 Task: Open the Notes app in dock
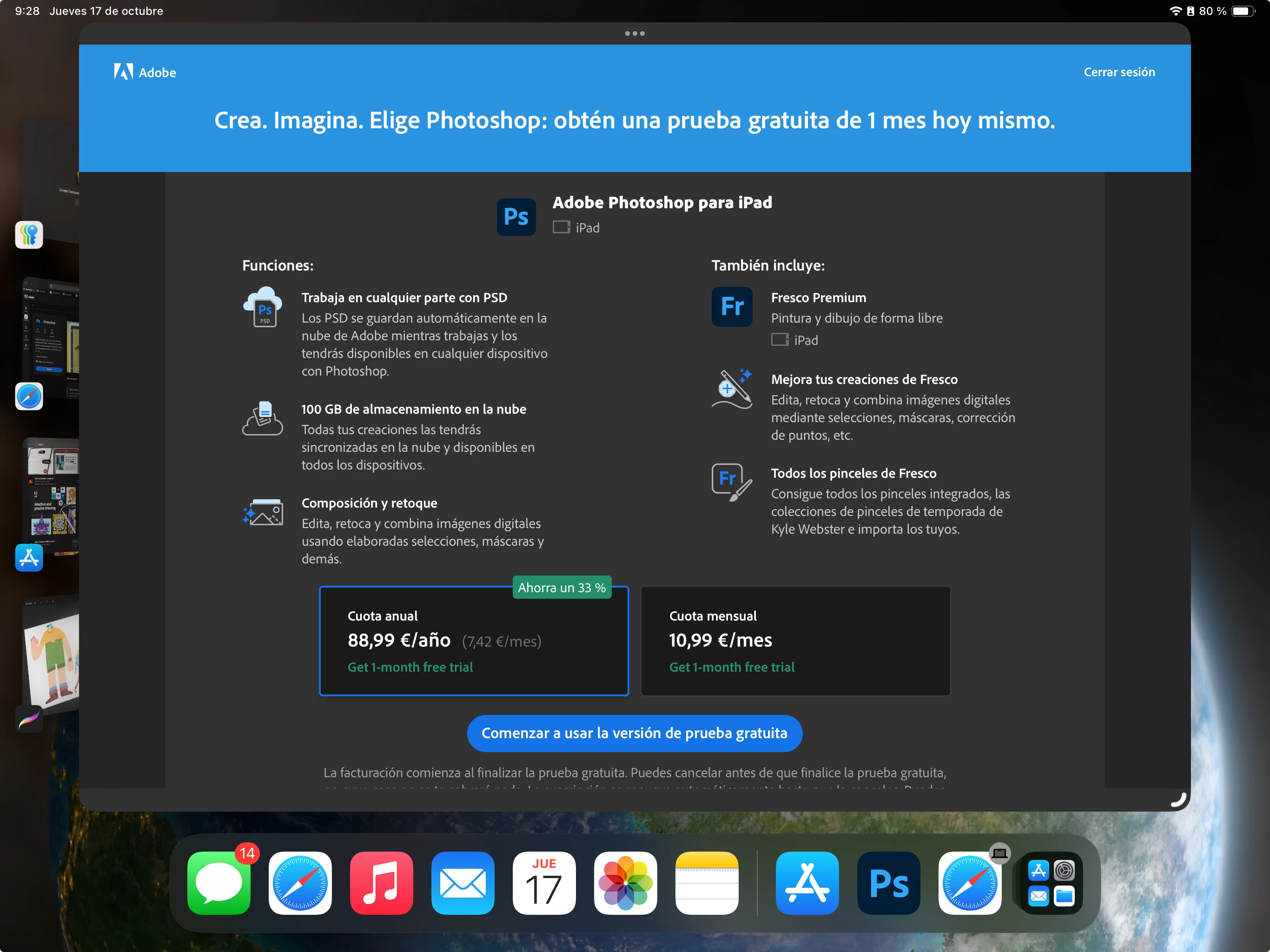(707, 883)
